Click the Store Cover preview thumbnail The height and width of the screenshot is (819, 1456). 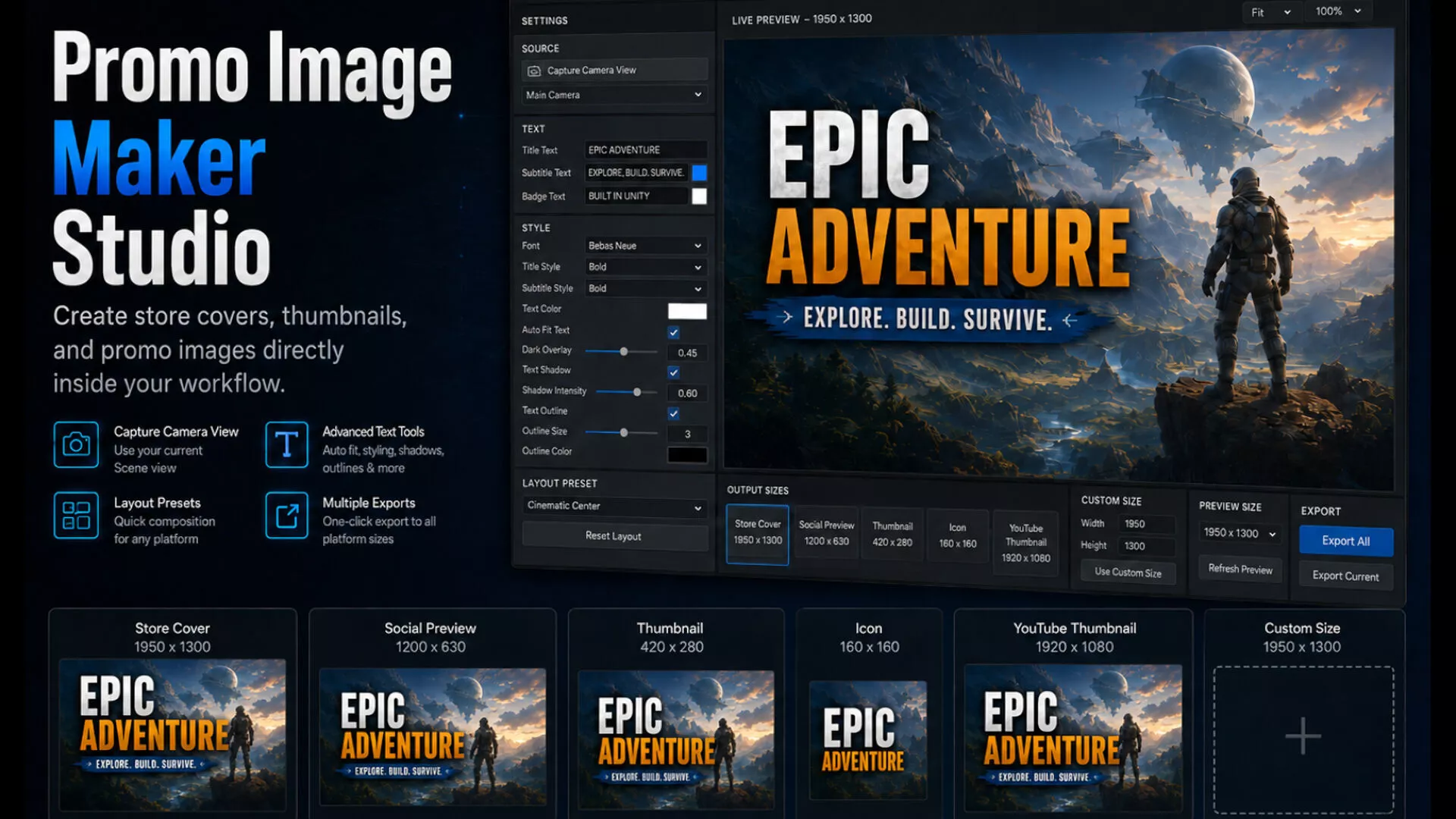(173, 734)
